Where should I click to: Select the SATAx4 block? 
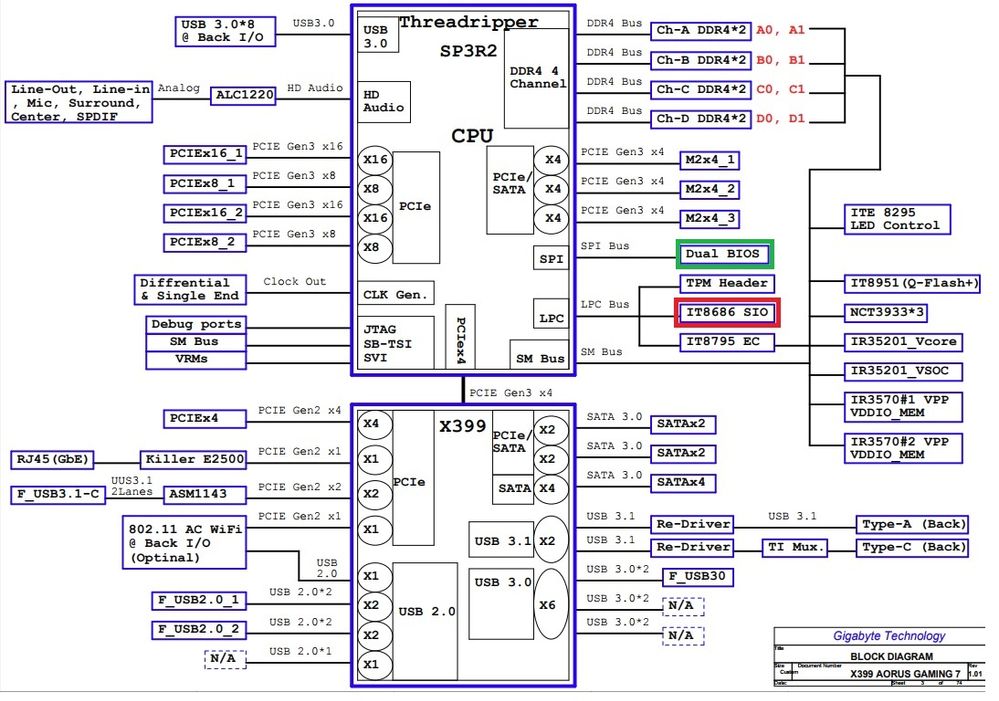(x=683, y=483)
